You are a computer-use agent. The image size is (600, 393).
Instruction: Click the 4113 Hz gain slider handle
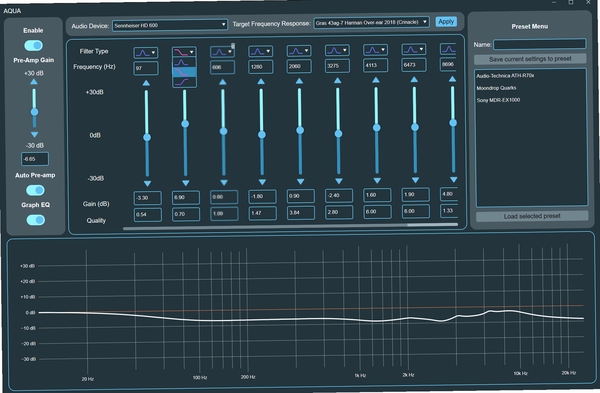[x=377, y=128]
